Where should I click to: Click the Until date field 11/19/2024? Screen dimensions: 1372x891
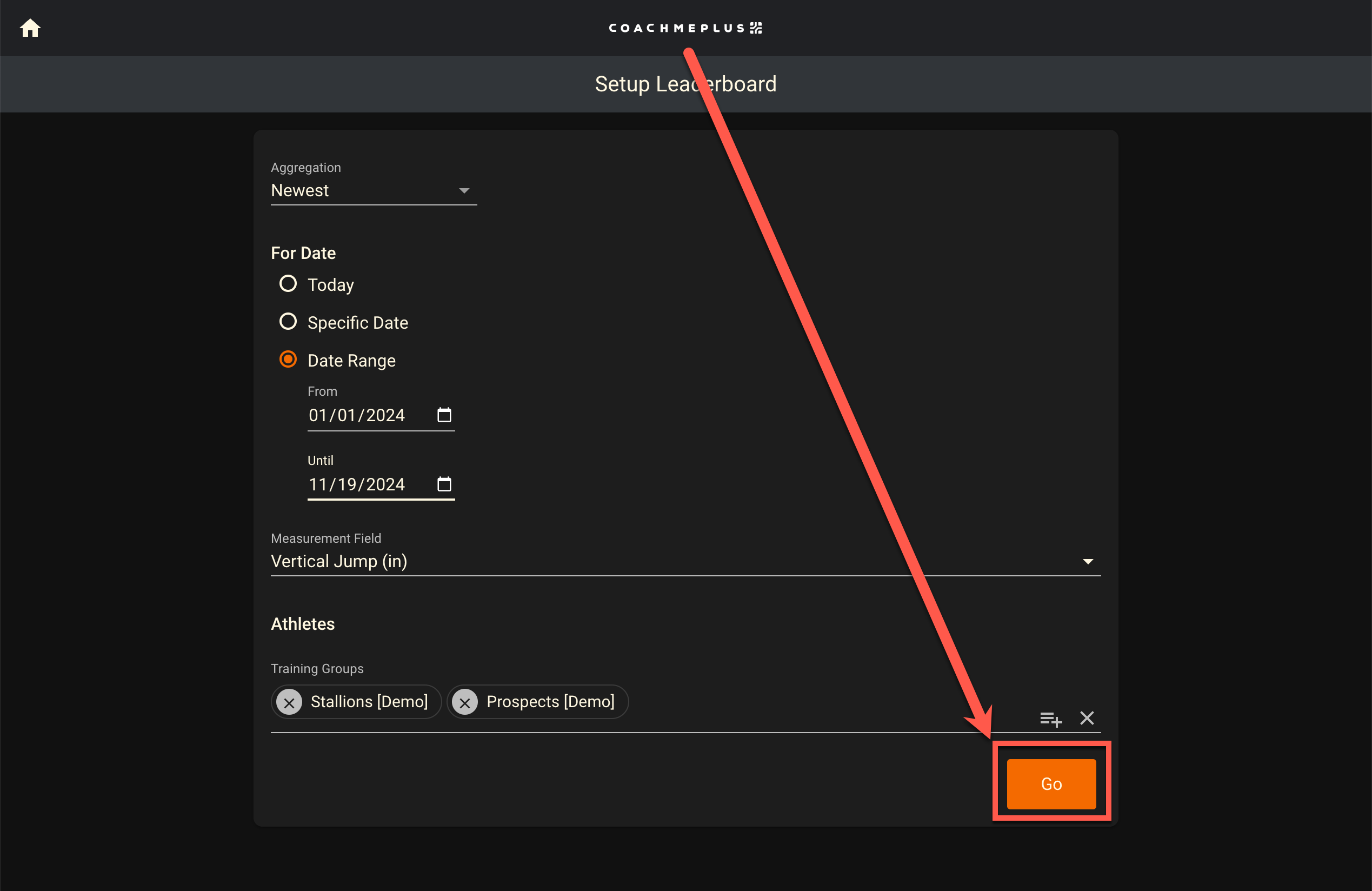tap(357, 484)
